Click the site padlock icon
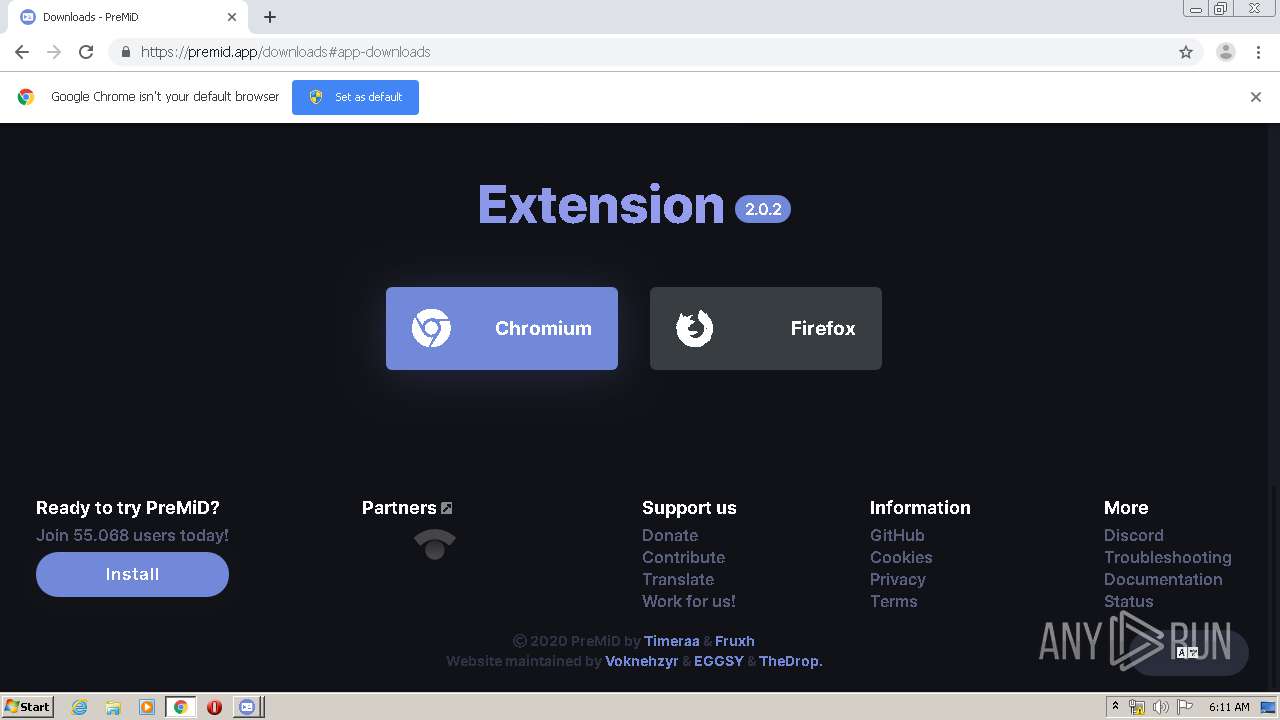 [125, 52]
